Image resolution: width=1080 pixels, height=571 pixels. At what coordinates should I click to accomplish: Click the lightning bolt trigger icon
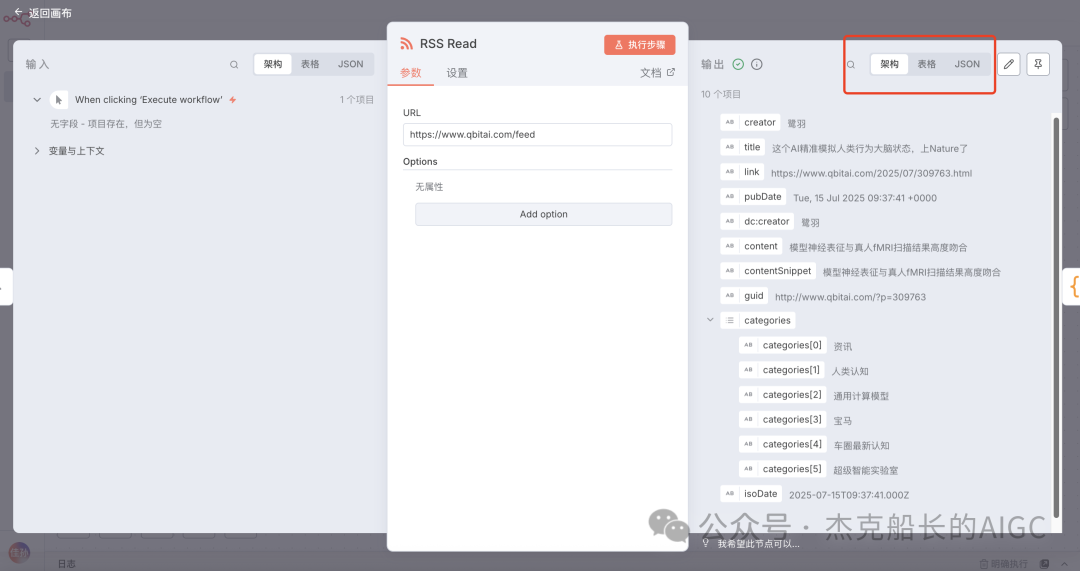(233, 100)
